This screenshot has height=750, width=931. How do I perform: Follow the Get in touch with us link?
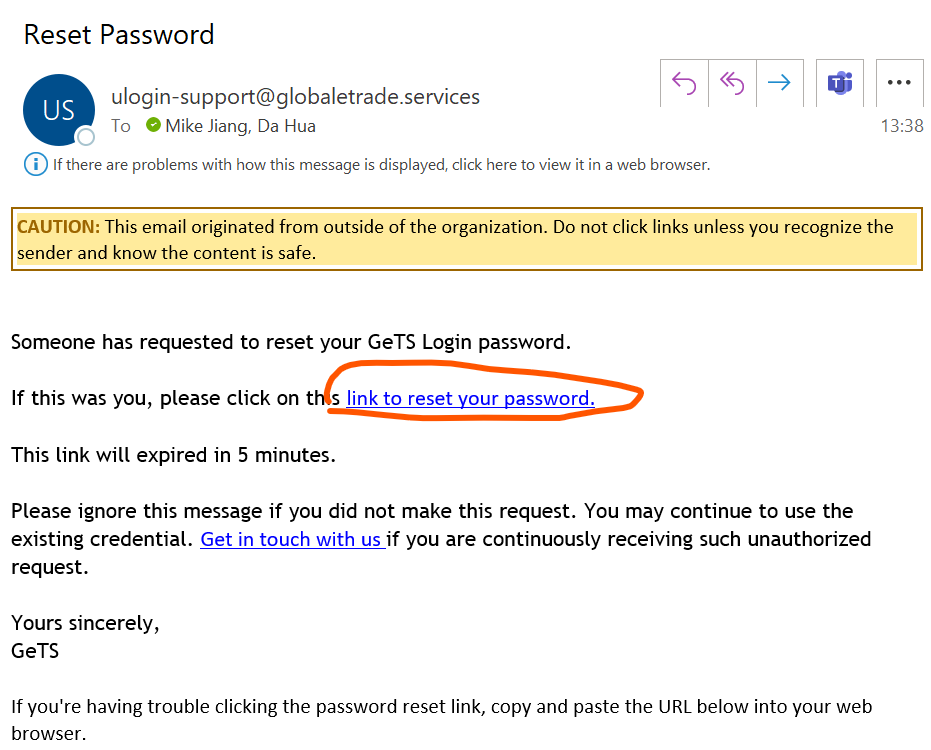tap(291, 539)
